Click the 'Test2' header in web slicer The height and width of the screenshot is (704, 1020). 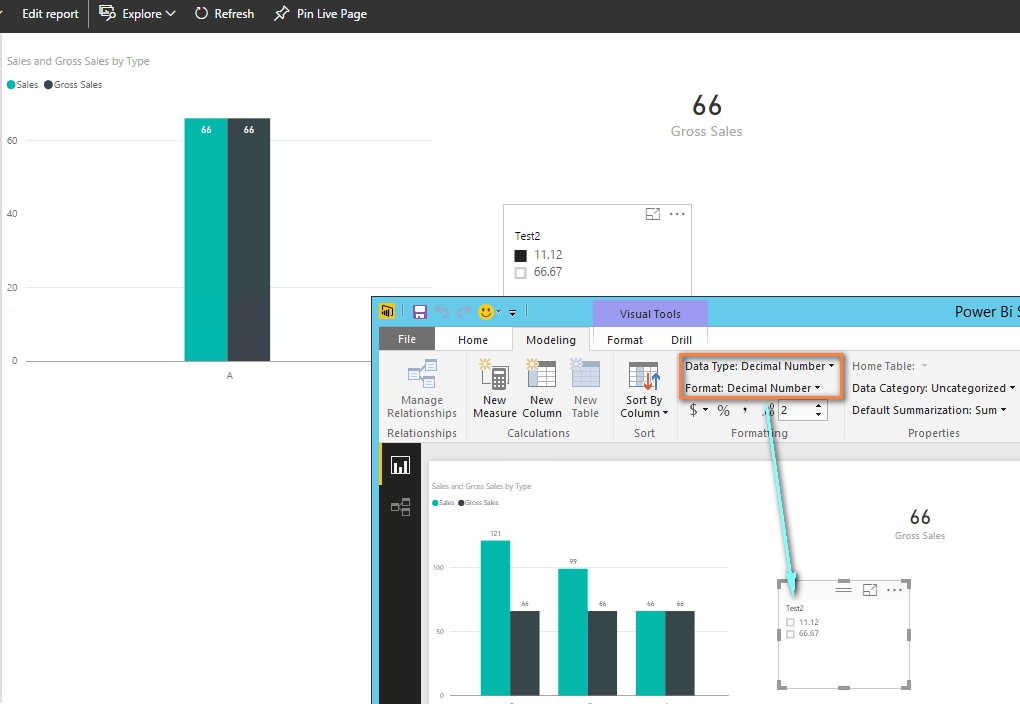coord(528,236)
